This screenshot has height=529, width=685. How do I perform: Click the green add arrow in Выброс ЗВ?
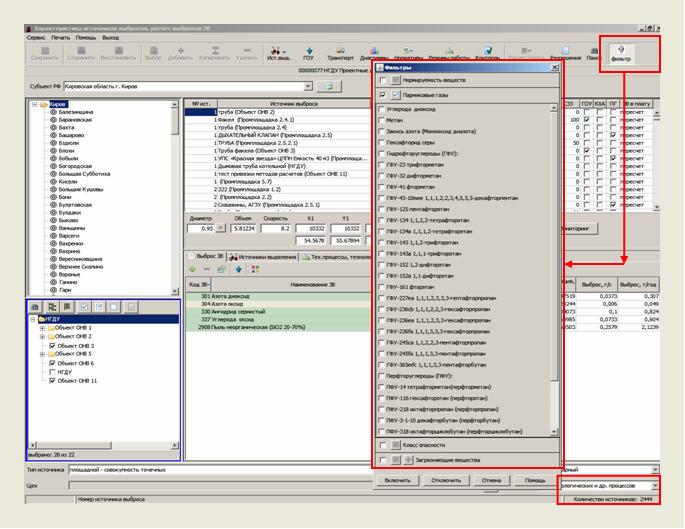(x=193, y=269)
